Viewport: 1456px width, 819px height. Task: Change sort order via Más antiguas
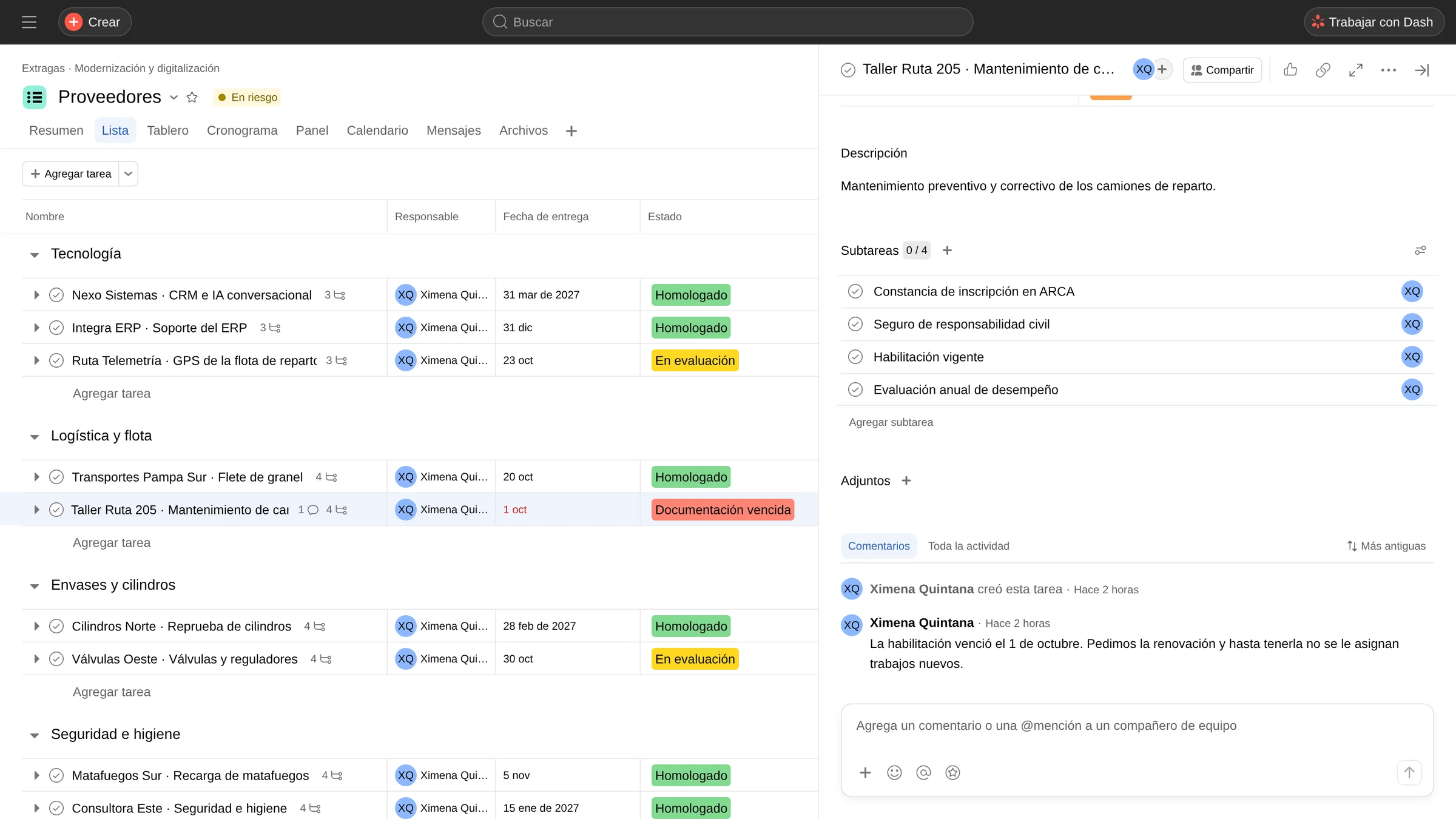(1386, 546)
